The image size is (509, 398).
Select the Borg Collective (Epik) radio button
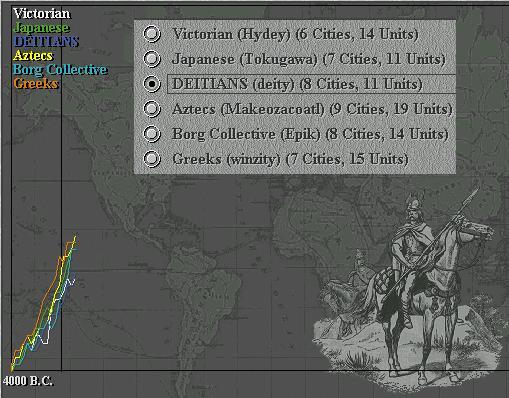[x=152, y=134]
